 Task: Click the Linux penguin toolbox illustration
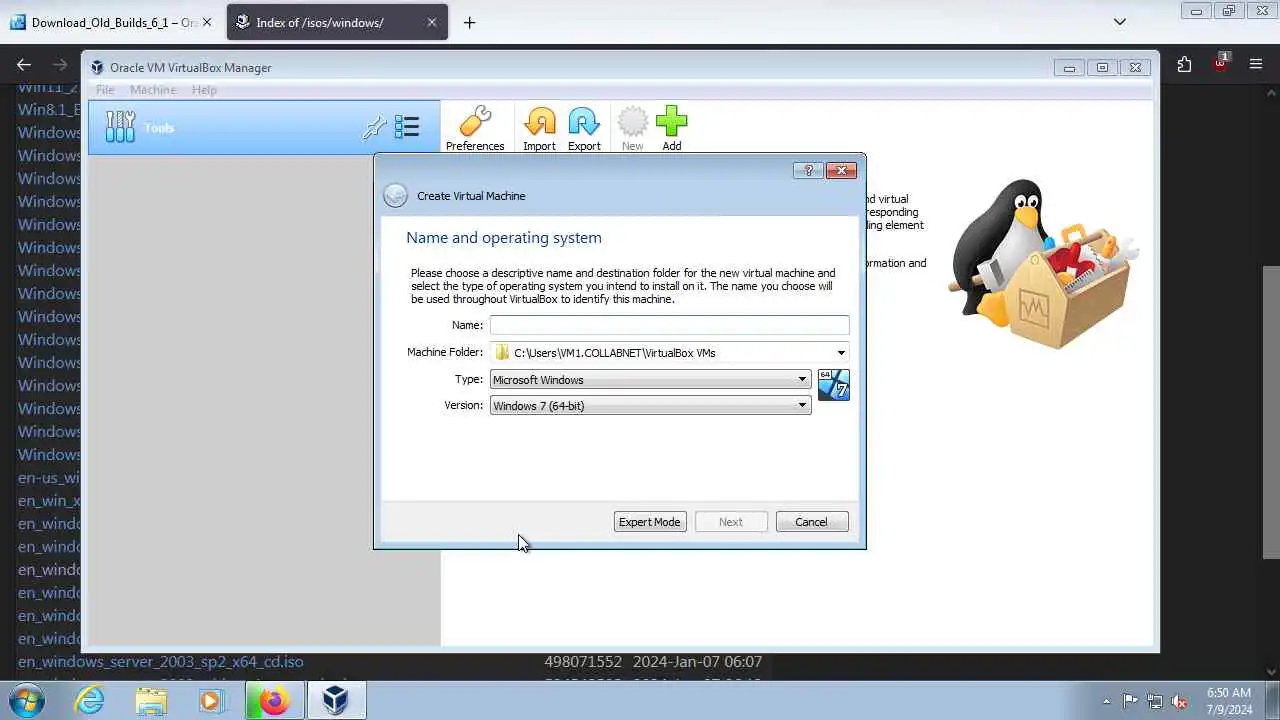coord(1044,264)
